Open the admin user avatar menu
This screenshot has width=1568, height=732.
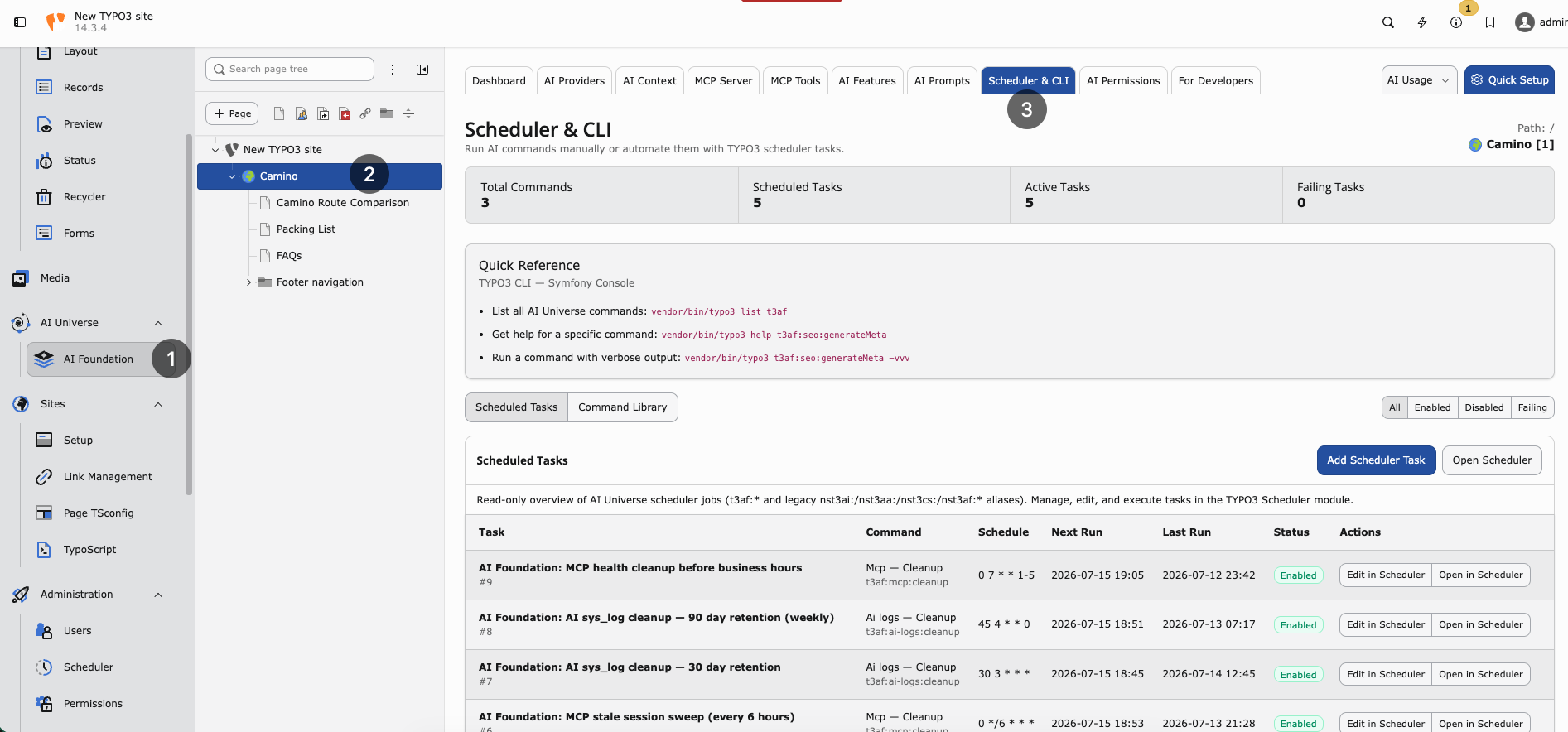1541,22
